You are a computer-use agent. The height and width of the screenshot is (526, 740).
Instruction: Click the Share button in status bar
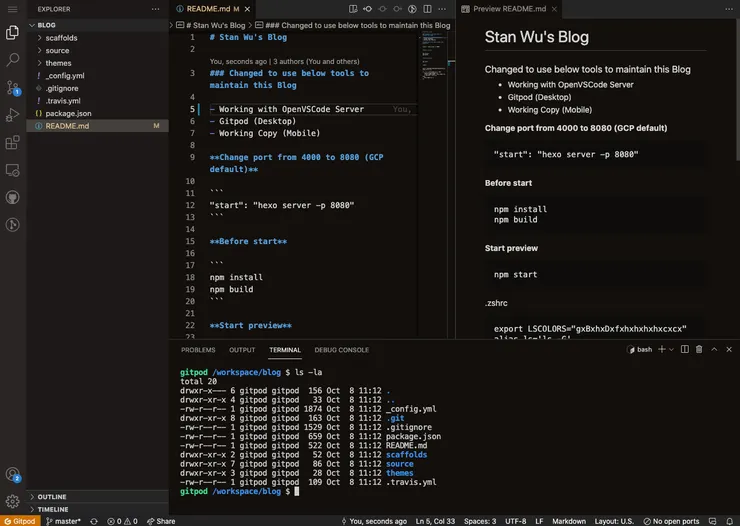(x=160, y=521)
